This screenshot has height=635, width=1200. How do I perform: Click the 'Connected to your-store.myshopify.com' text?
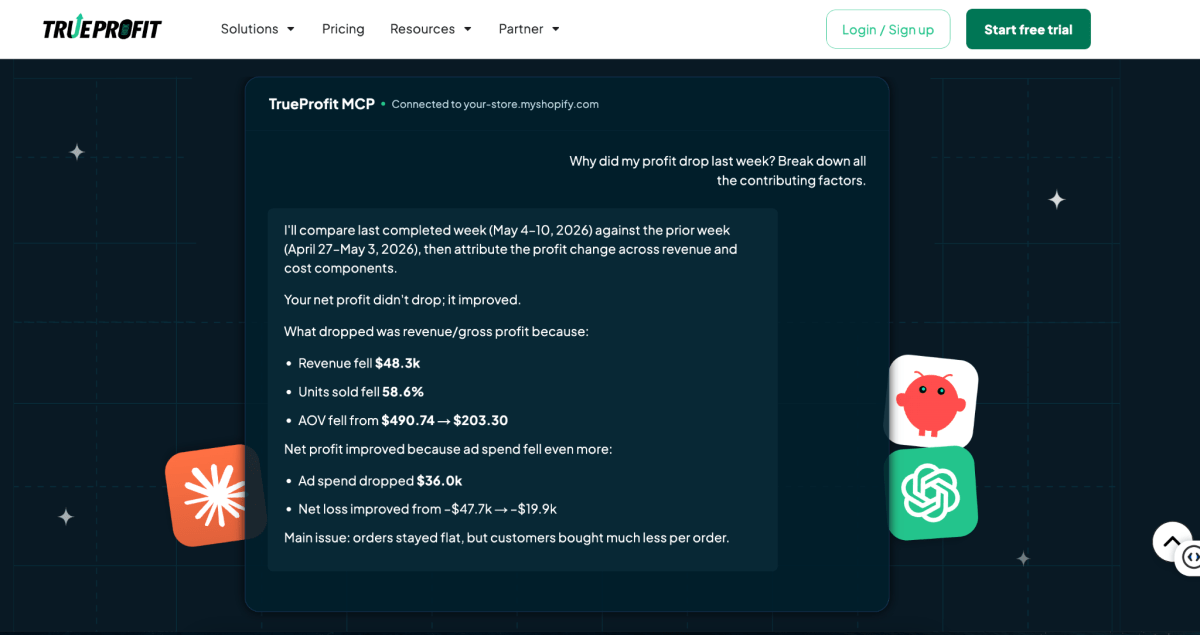click(x=495, y=104)
